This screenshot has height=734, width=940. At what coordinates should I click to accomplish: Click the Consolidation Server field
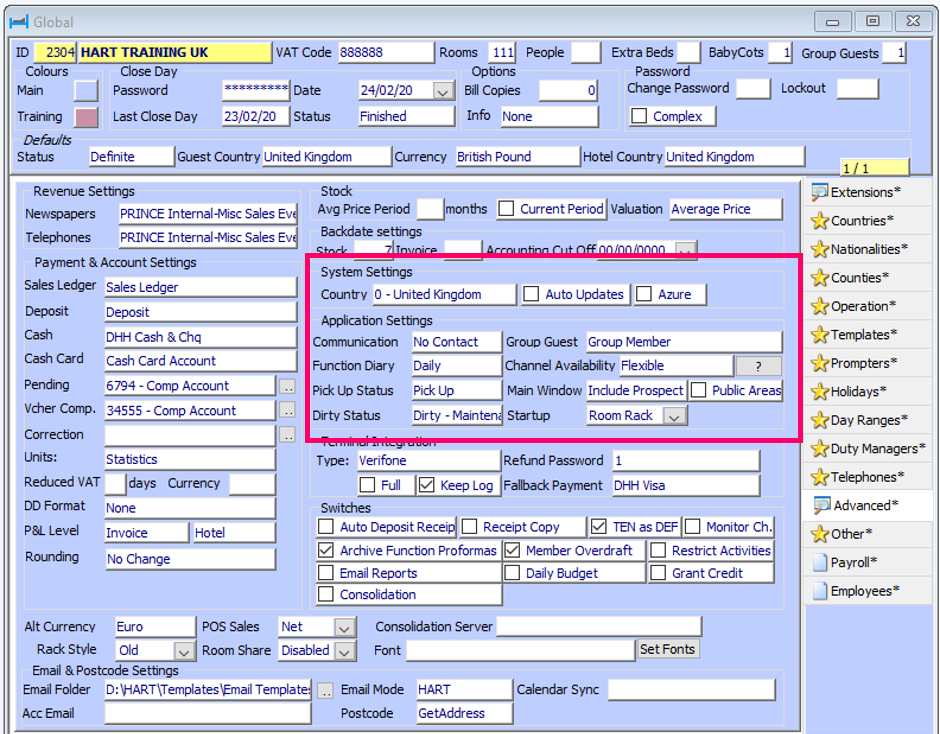[x=599, y=627]
